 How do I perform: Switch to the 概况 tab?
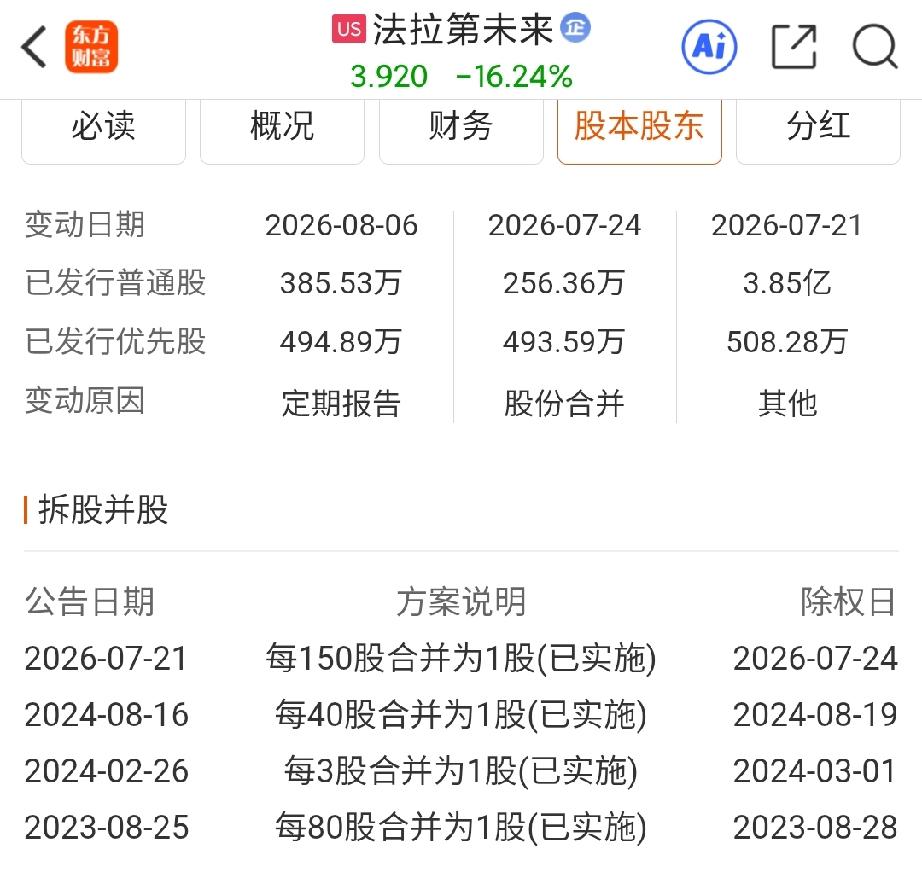[x=282, y=126]
